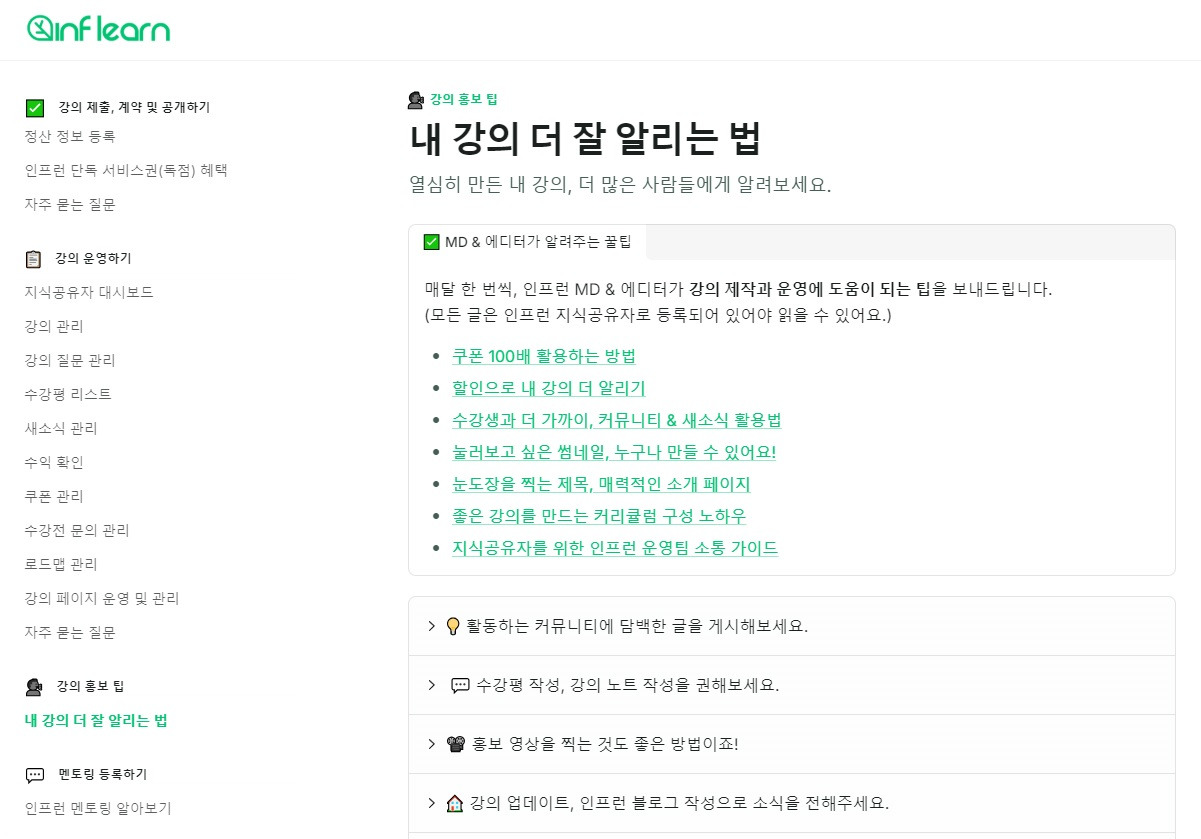
Task: Click lightbulb icon in 활동하는 커뮤니티 row
Action: [452, 627]
